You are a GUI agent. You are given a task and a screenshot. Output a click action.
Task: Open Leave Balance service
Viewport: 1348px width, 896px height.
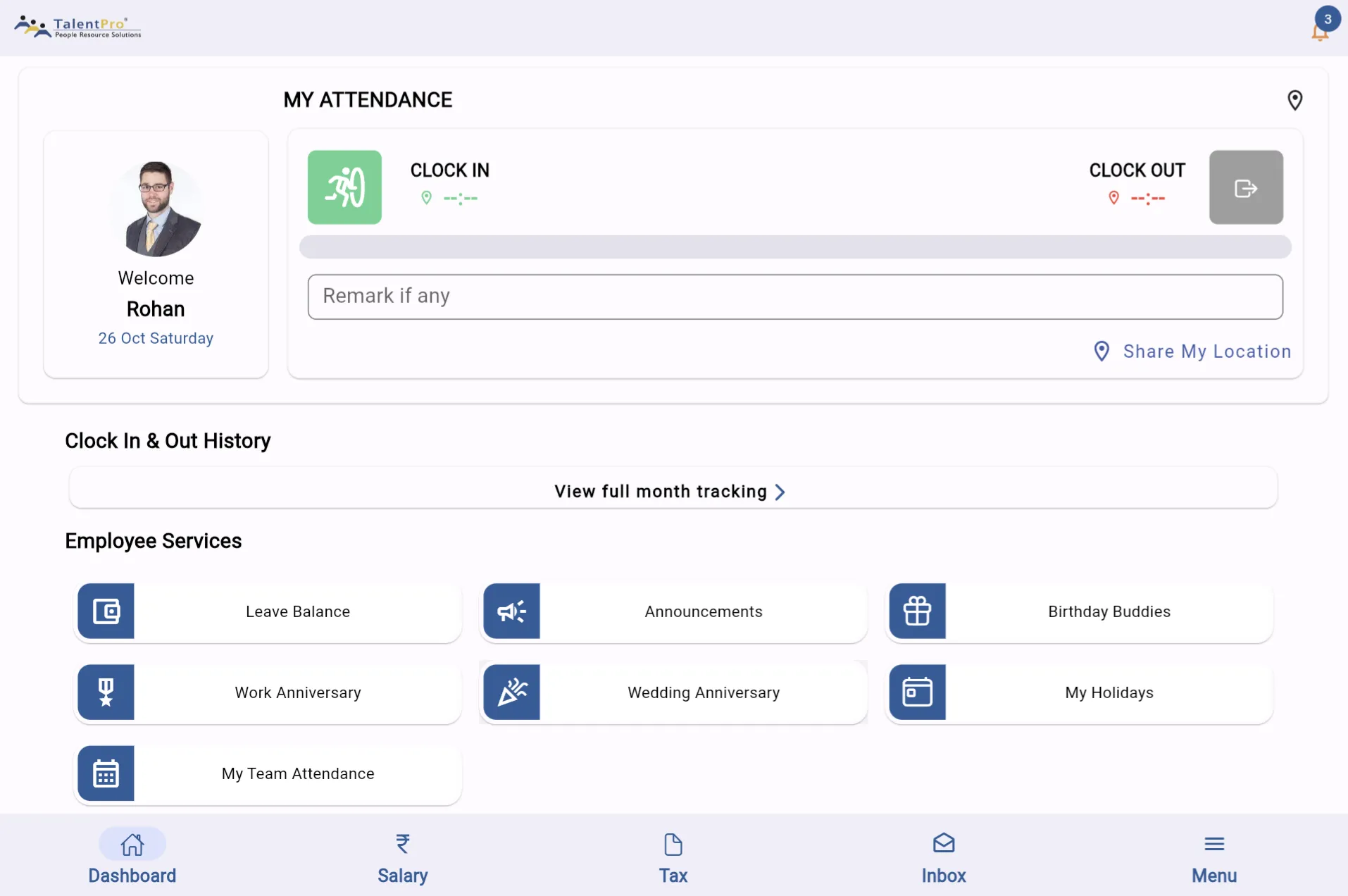click(x=269, y=611)
